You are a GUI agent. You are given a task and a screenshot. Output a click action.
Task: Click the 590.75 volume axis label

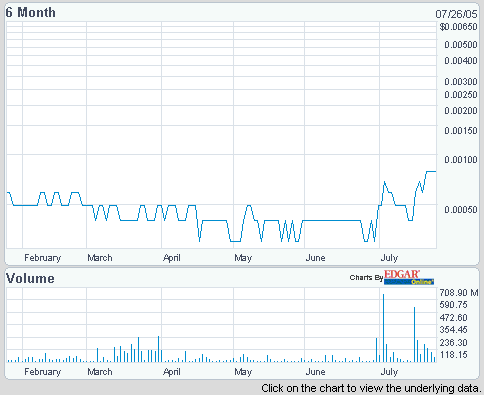[453, 305]
